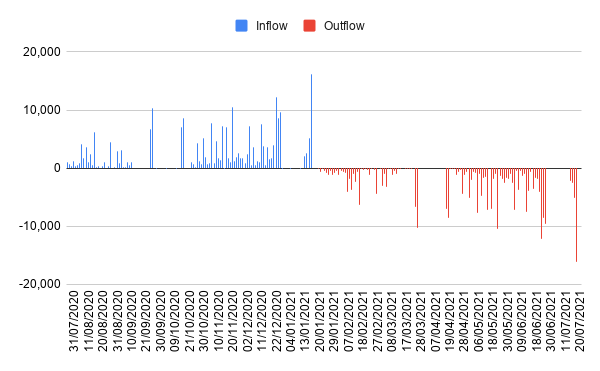This screenshot has width=600, height=371.
Task: Click the -10,000 y-axis label
Action: pyautogui.click(x=40, y=226)
